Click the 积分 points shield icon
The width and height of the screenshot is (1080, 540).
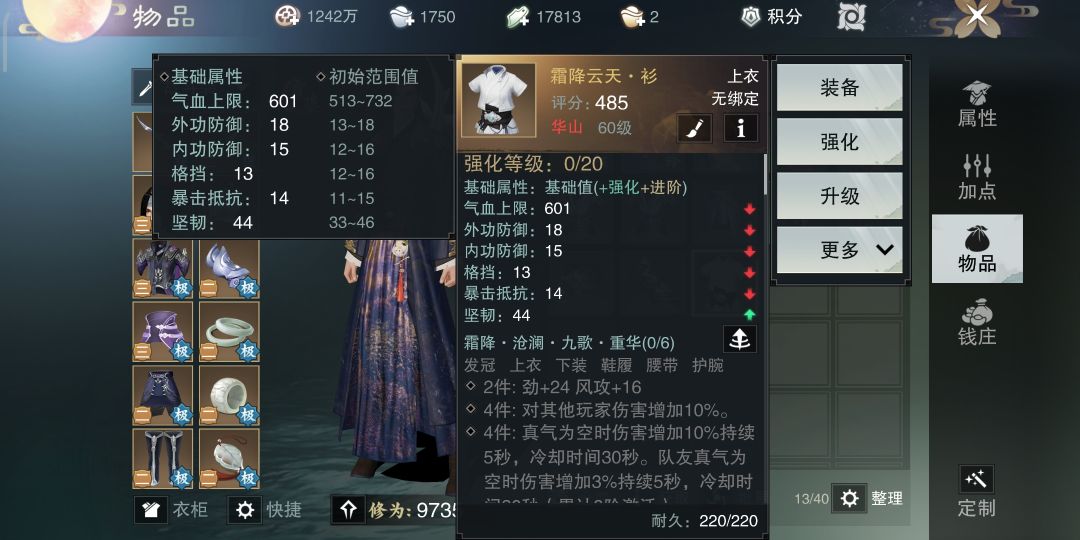click(751, 16)
